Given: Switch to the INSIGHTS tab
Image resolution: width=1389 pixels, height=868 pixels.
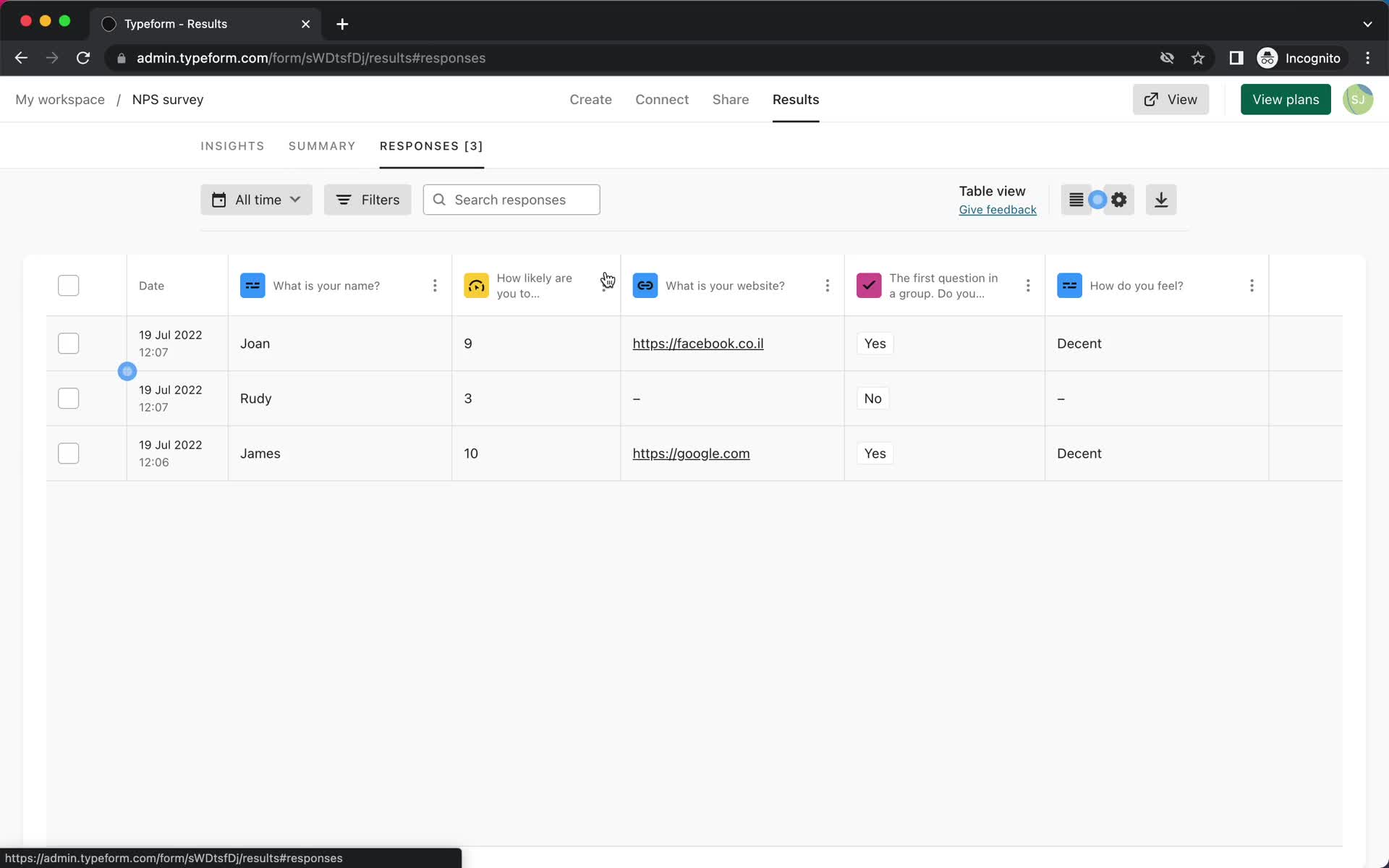Looking at the screenshot, I should [x=232, y=145].
